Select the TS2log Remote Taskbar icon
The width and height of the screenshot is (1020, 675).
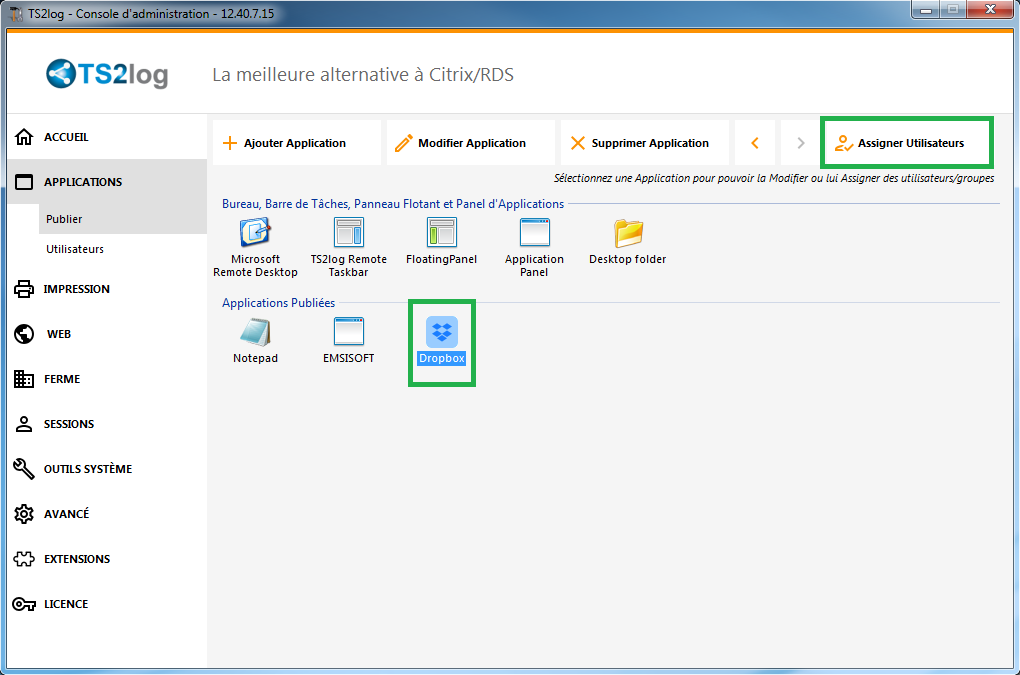click(x=349, y=248)
